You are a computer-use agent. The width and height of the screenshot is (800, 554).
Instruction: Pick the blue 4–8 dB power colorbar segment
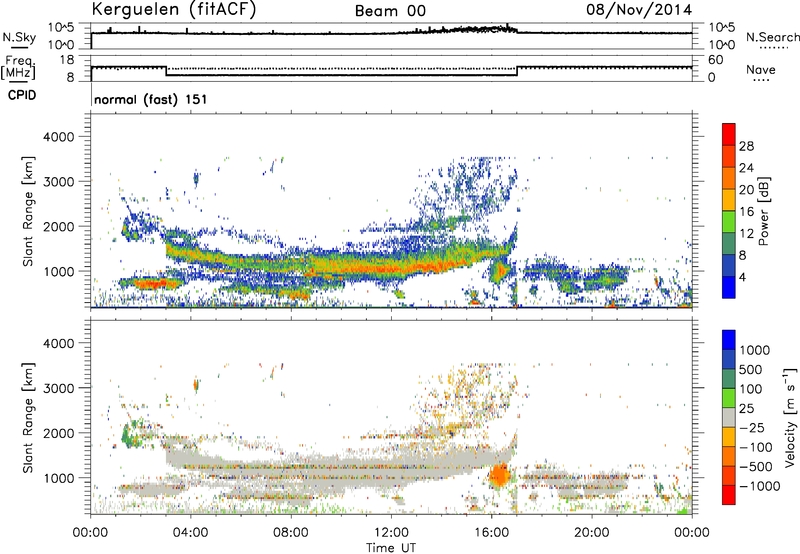(729, 266)
